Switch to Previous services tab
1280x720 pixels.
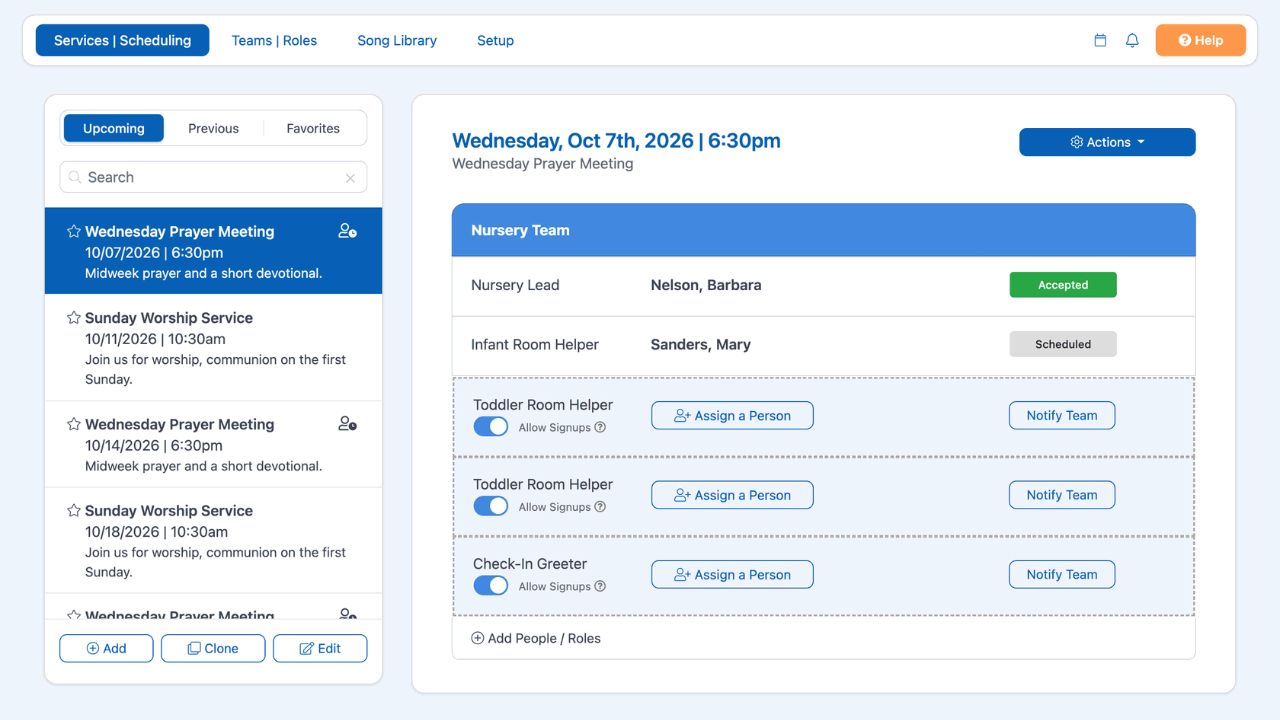point(214,128)
